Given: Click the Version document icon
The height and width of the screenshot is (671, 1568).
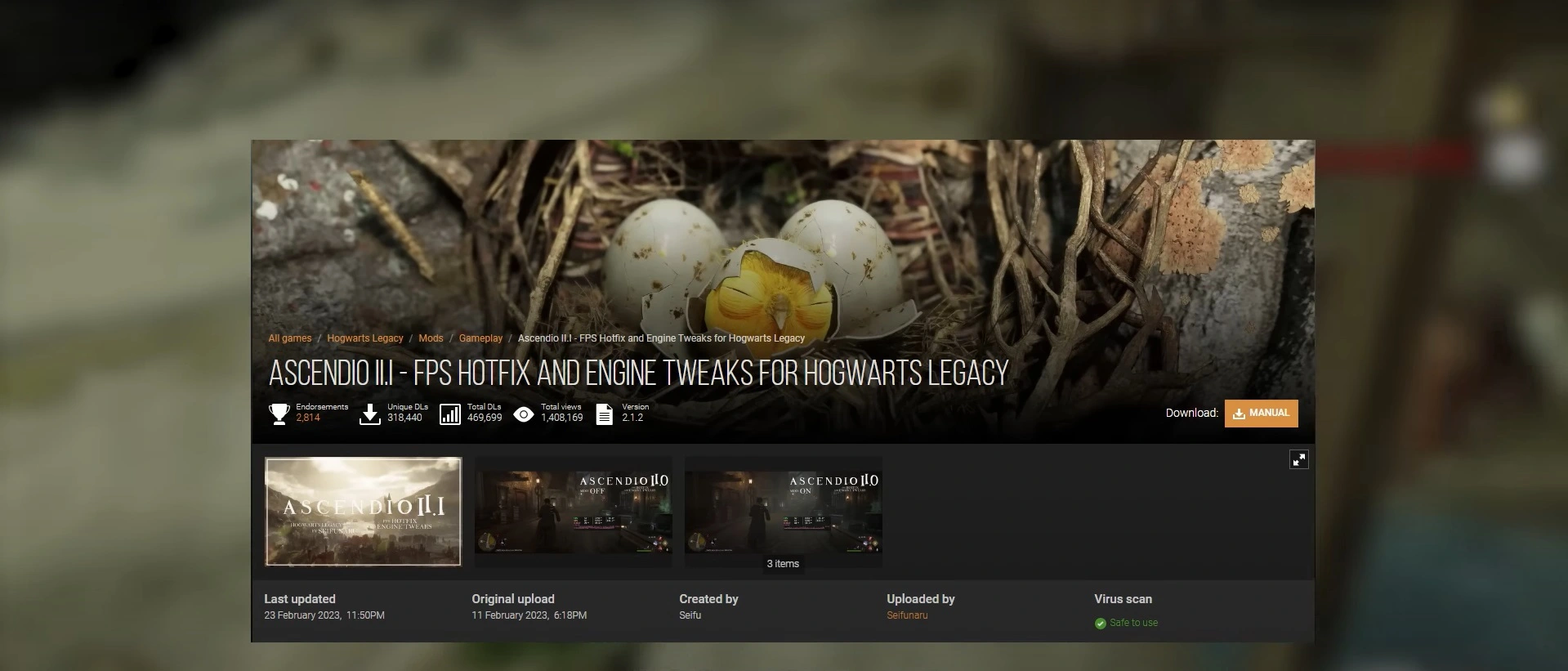Looking at the screenshot, I should pyautogui.click(x=604, y=414).
